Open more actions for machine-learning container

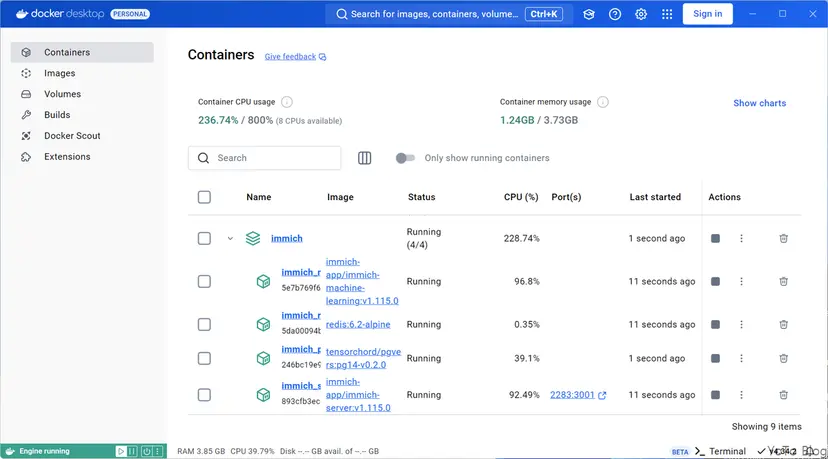click(741, 282)
